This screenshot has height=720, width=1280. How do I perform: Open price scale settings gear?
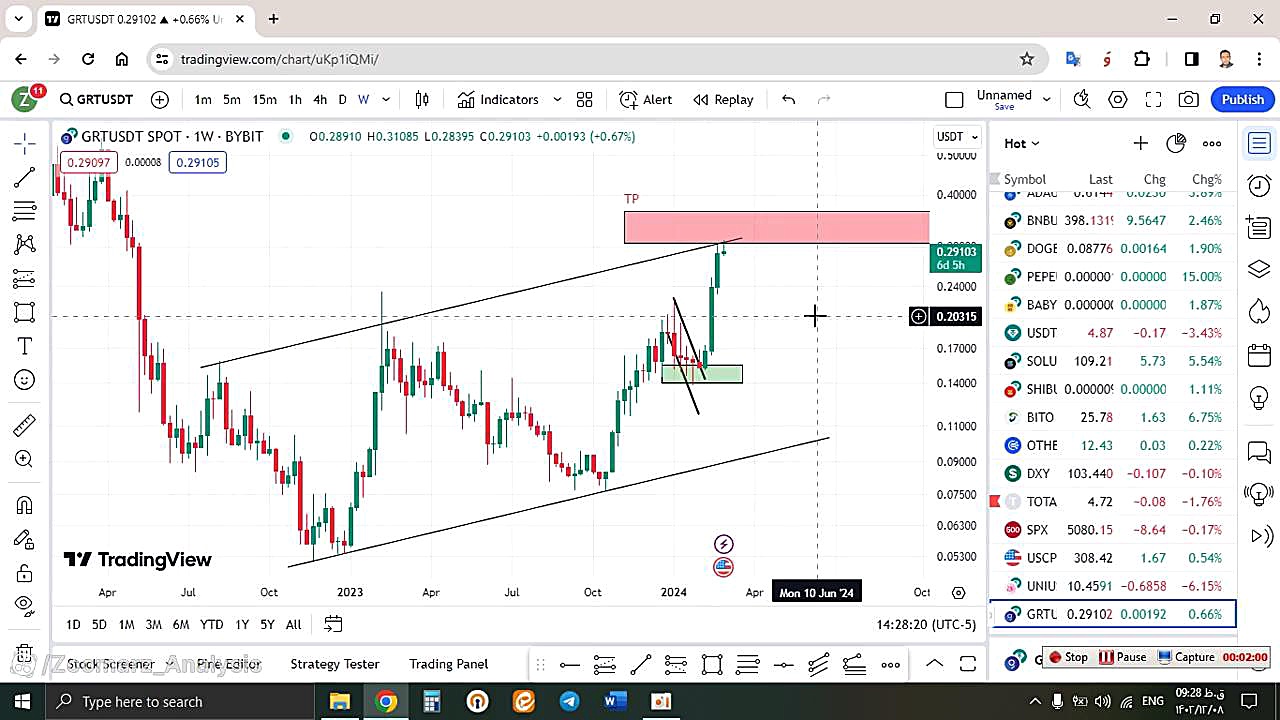click(x=958, y=592)
